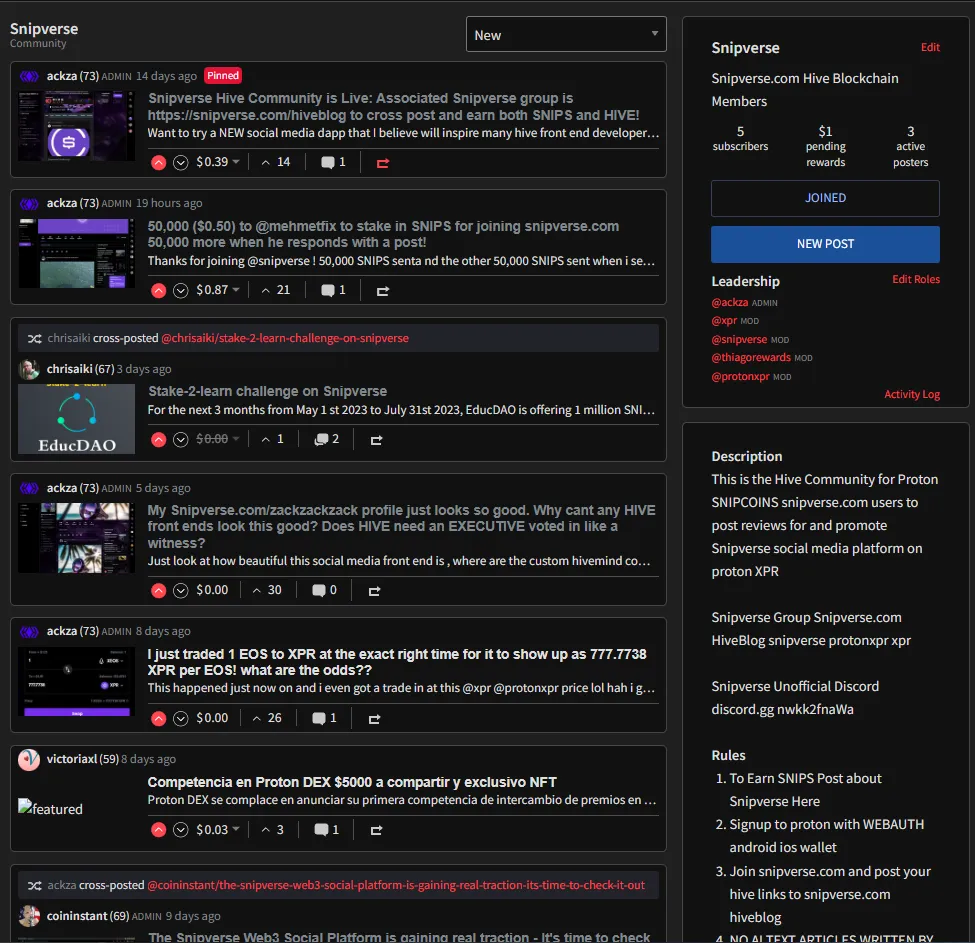Expand the crossed-out $0.00 payout details

click(x=218, y=439)
